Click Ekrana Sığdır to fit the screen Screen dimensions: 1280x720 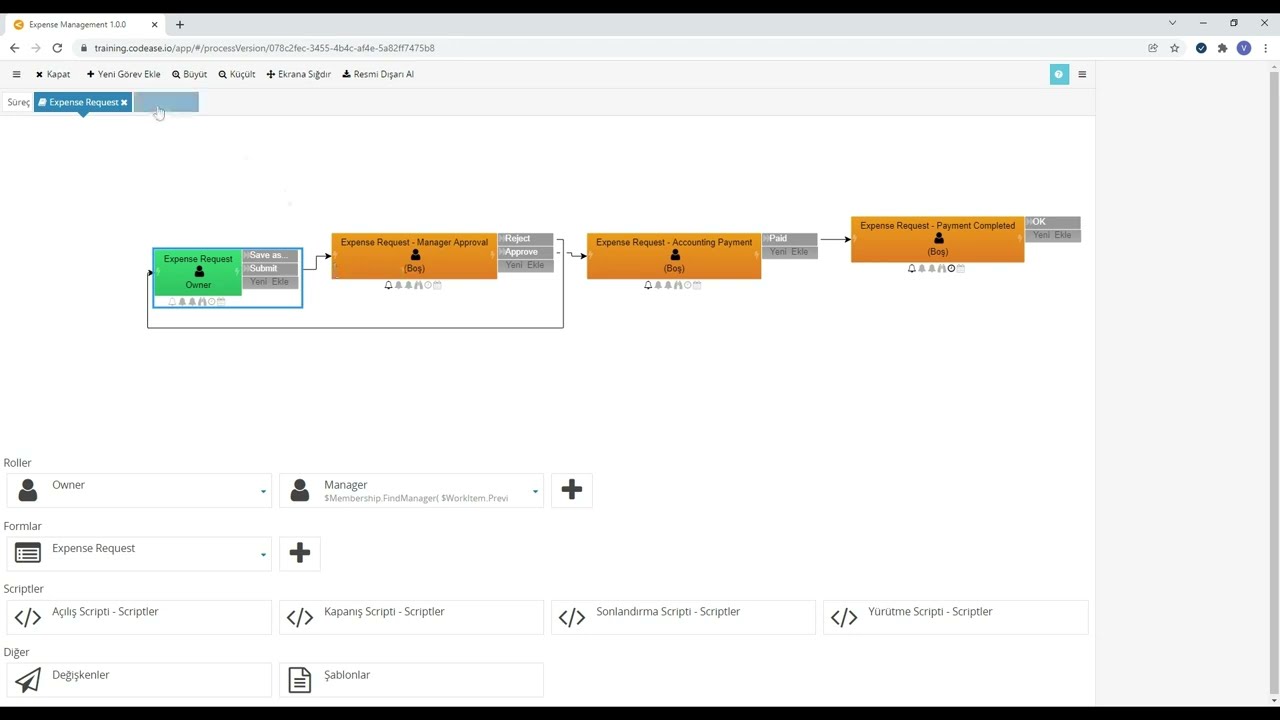pyautogui.click(x=298, y=74)
